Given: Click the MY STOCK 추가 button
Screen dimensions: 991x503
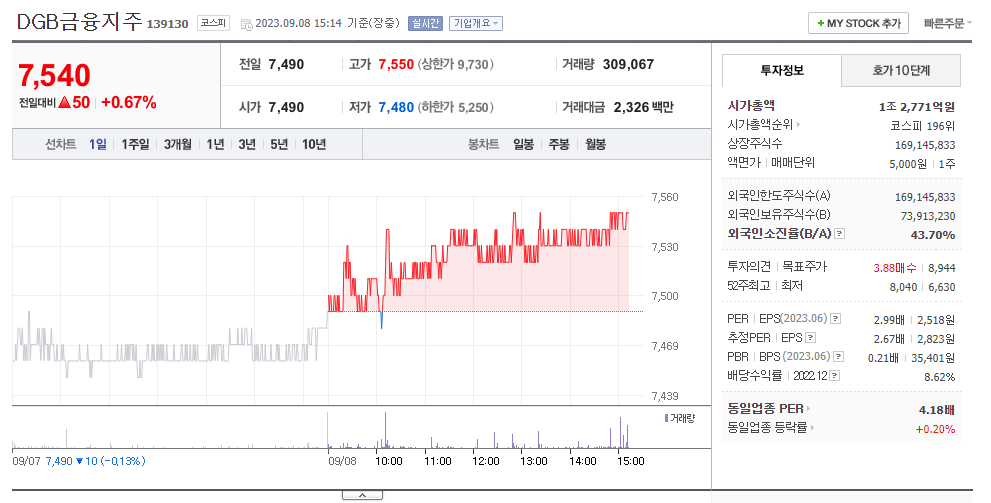Looking at the screenshot, I should click(858, 23).
